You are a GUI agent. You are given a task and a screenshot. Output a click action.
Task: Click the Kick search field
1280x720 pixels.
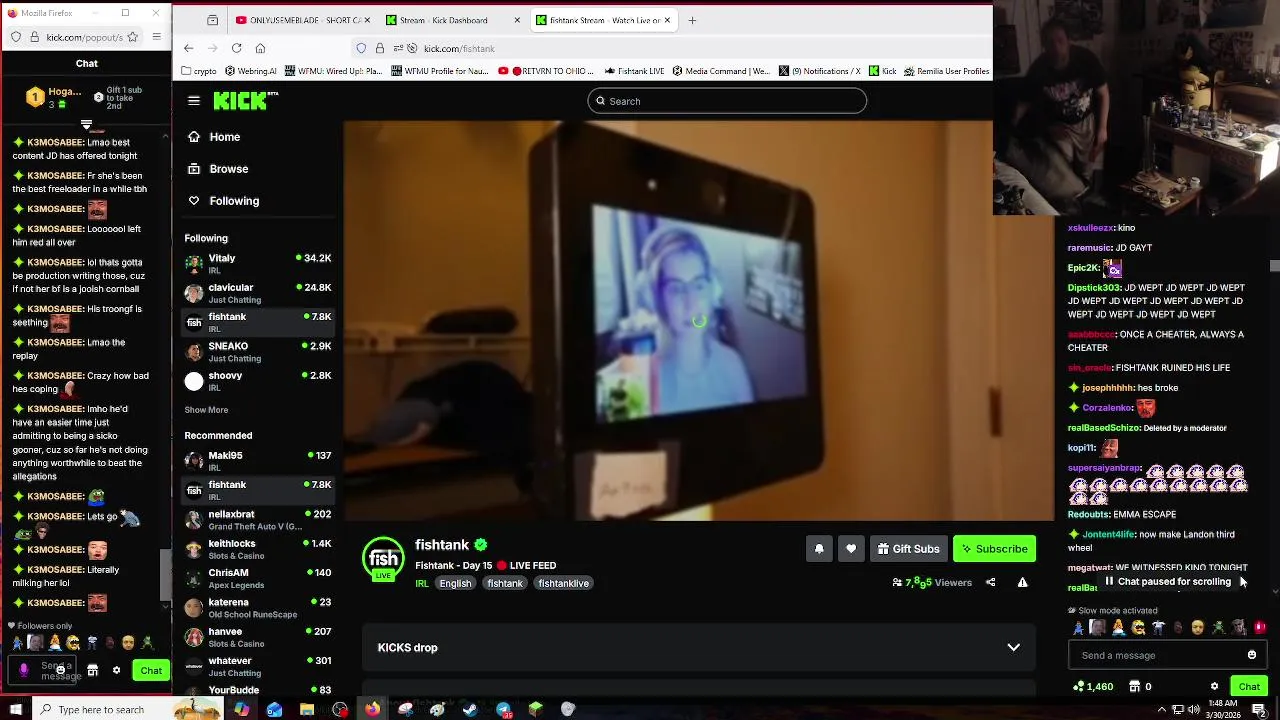727,101
